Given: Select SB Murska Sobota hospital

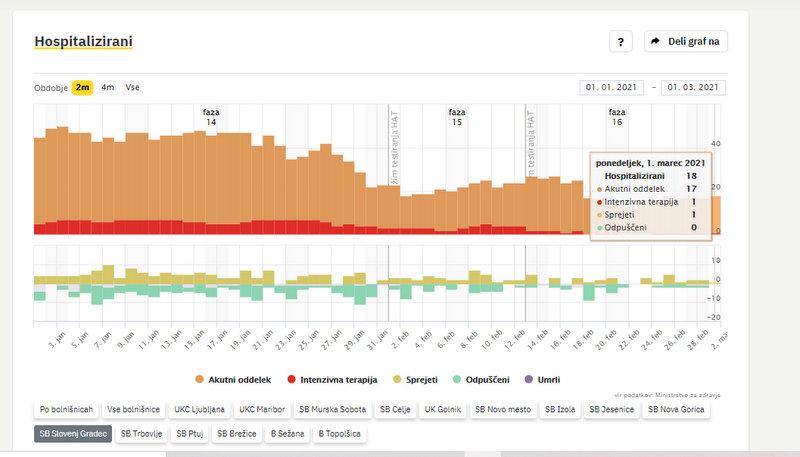Looking at the screenshot, I should pyautogui.click(x=333, y=409).
